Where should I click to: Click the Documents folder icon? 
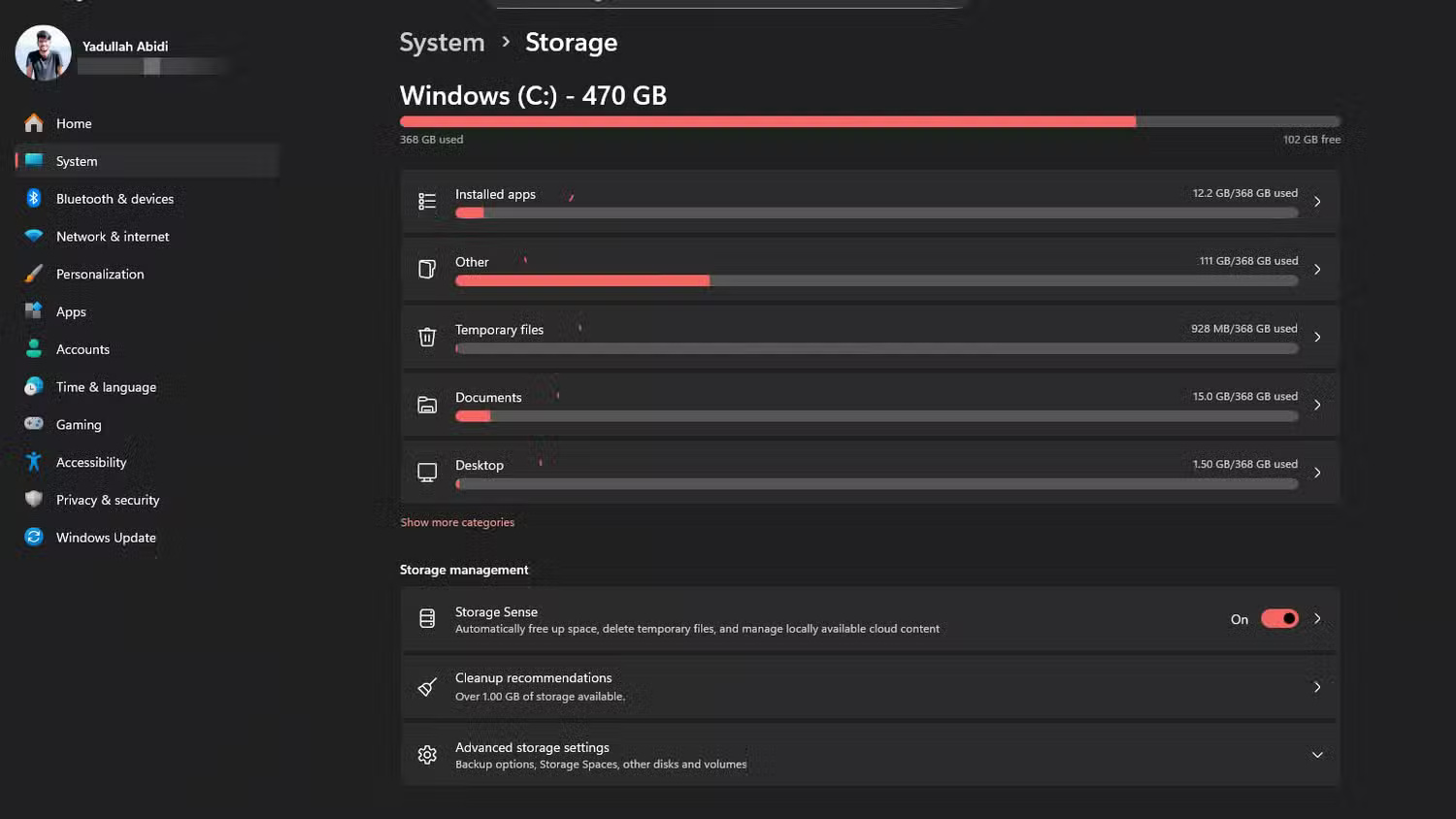click(x=427, y=405)
